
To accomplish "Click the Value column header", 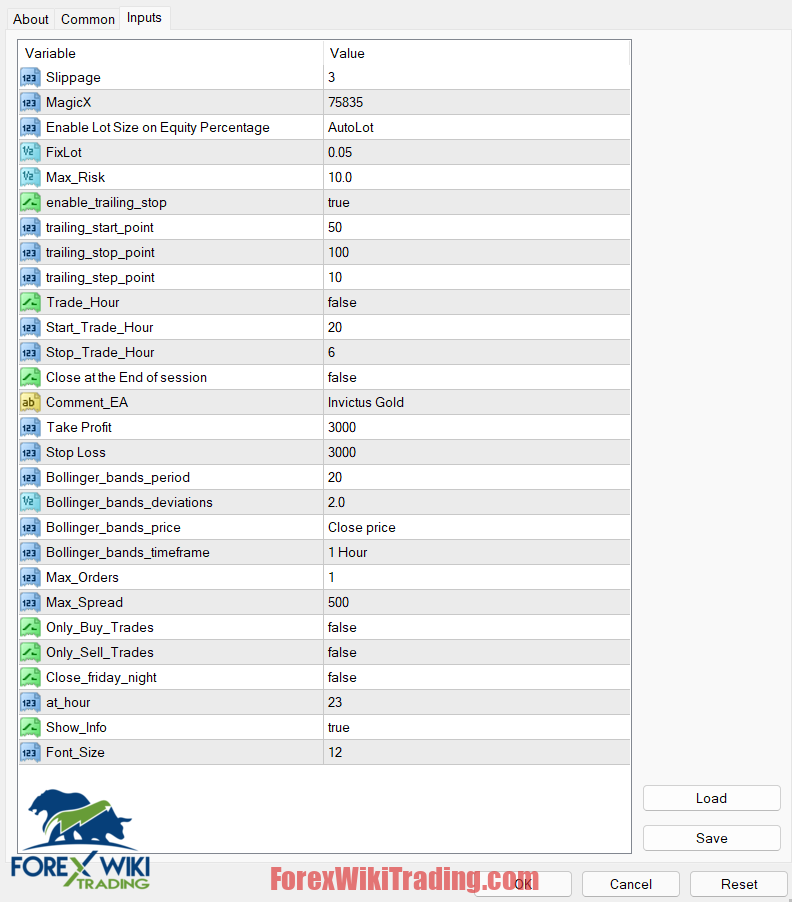I will point(477,53).
